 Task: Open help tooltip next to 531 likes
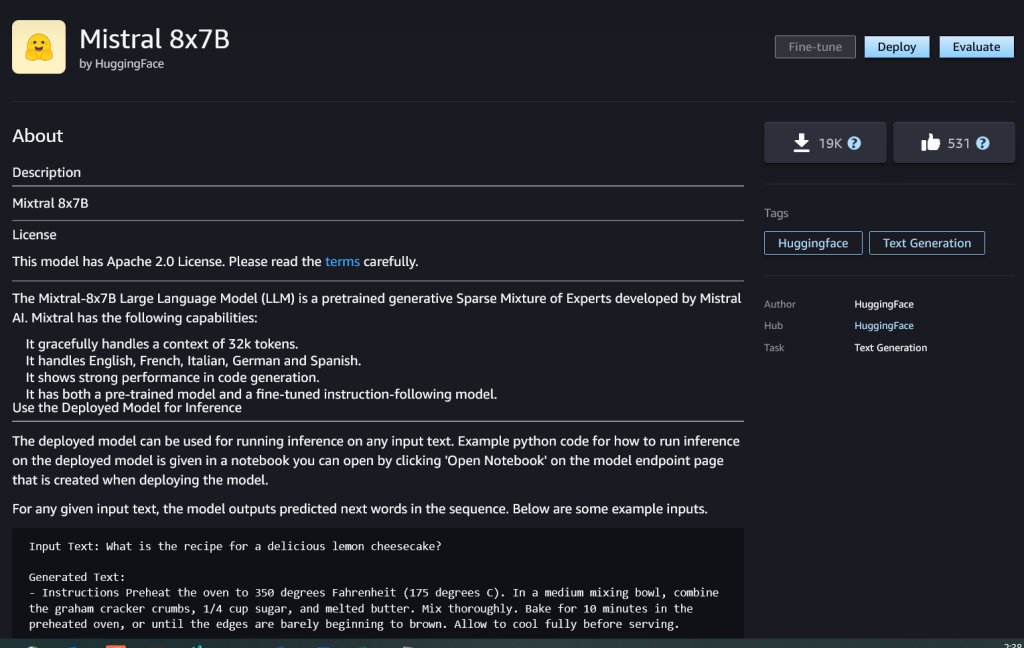click(983, 144)
